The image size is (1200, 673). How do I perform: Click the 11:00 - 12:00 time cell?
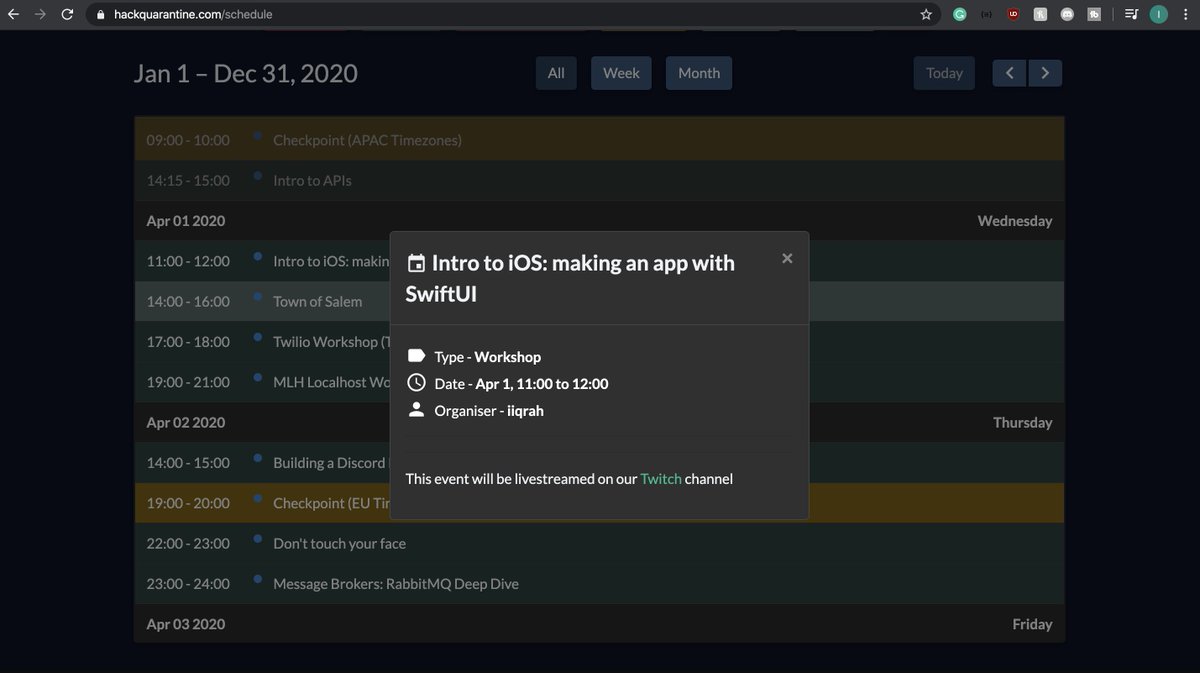(188, 261)
